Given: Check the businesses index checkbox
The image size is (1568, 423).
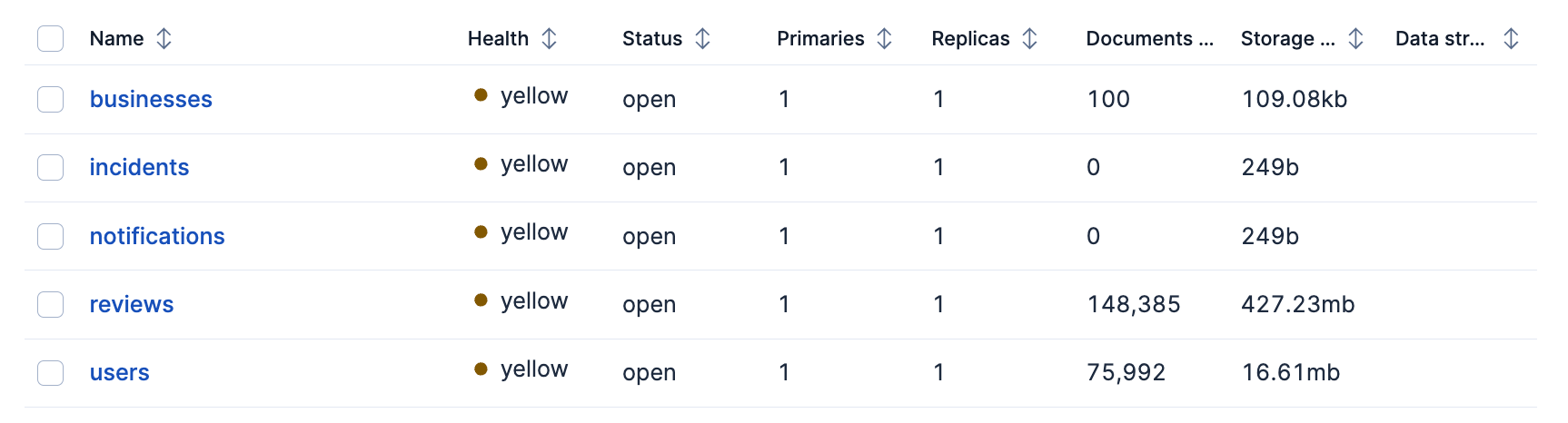Looking at the screenshot, I should 50,99.
